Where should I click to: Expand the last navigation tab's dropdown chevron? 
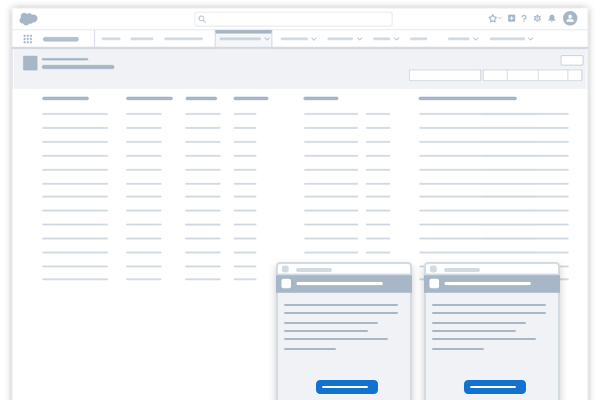point(530,39)
